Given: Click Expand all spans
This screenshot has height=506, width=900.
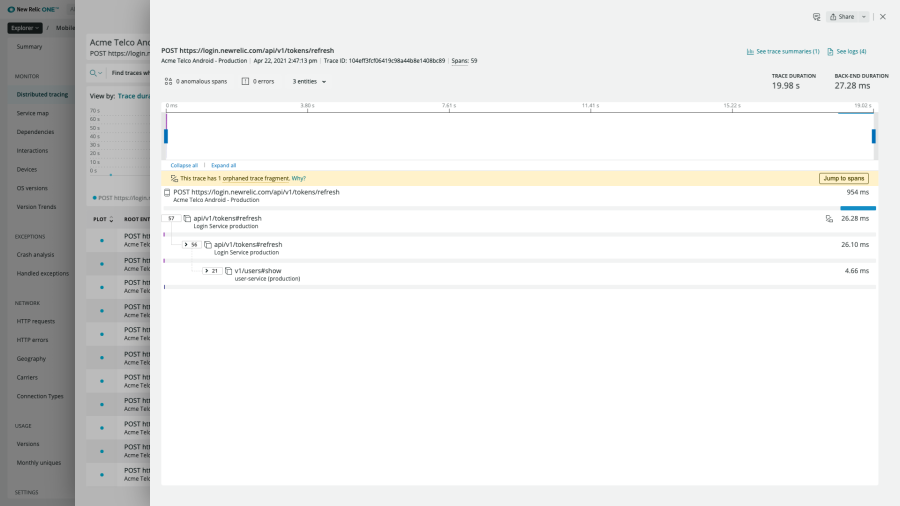Looking at the screenshot, I should pos(223,165).
